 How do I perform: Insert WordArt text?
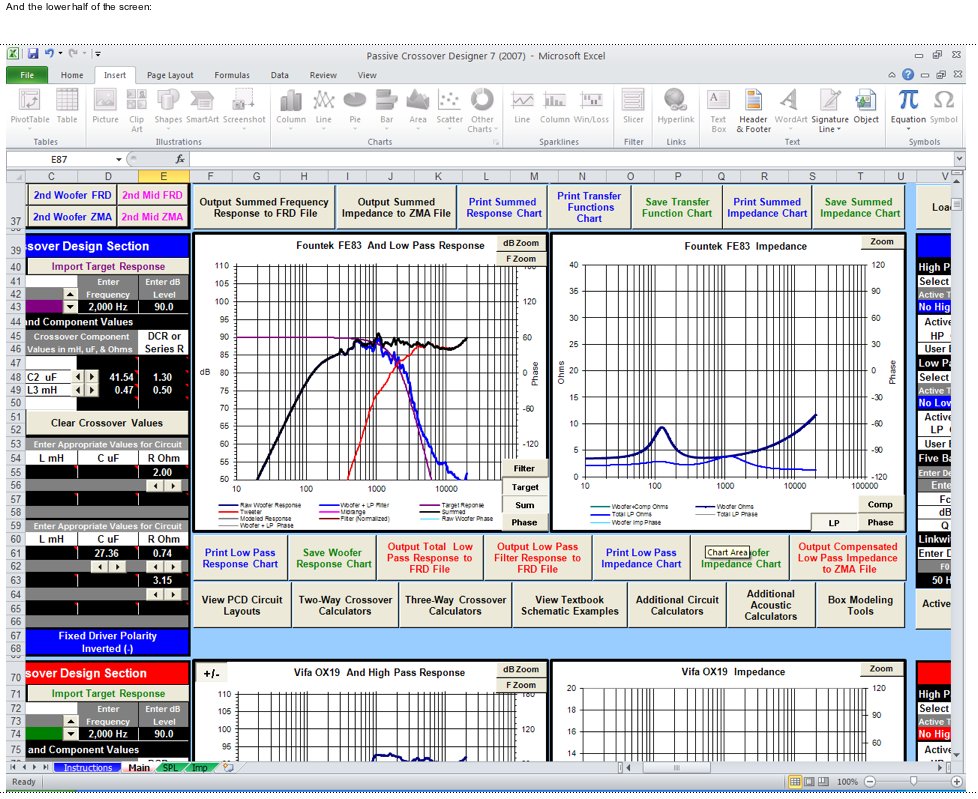790,107
